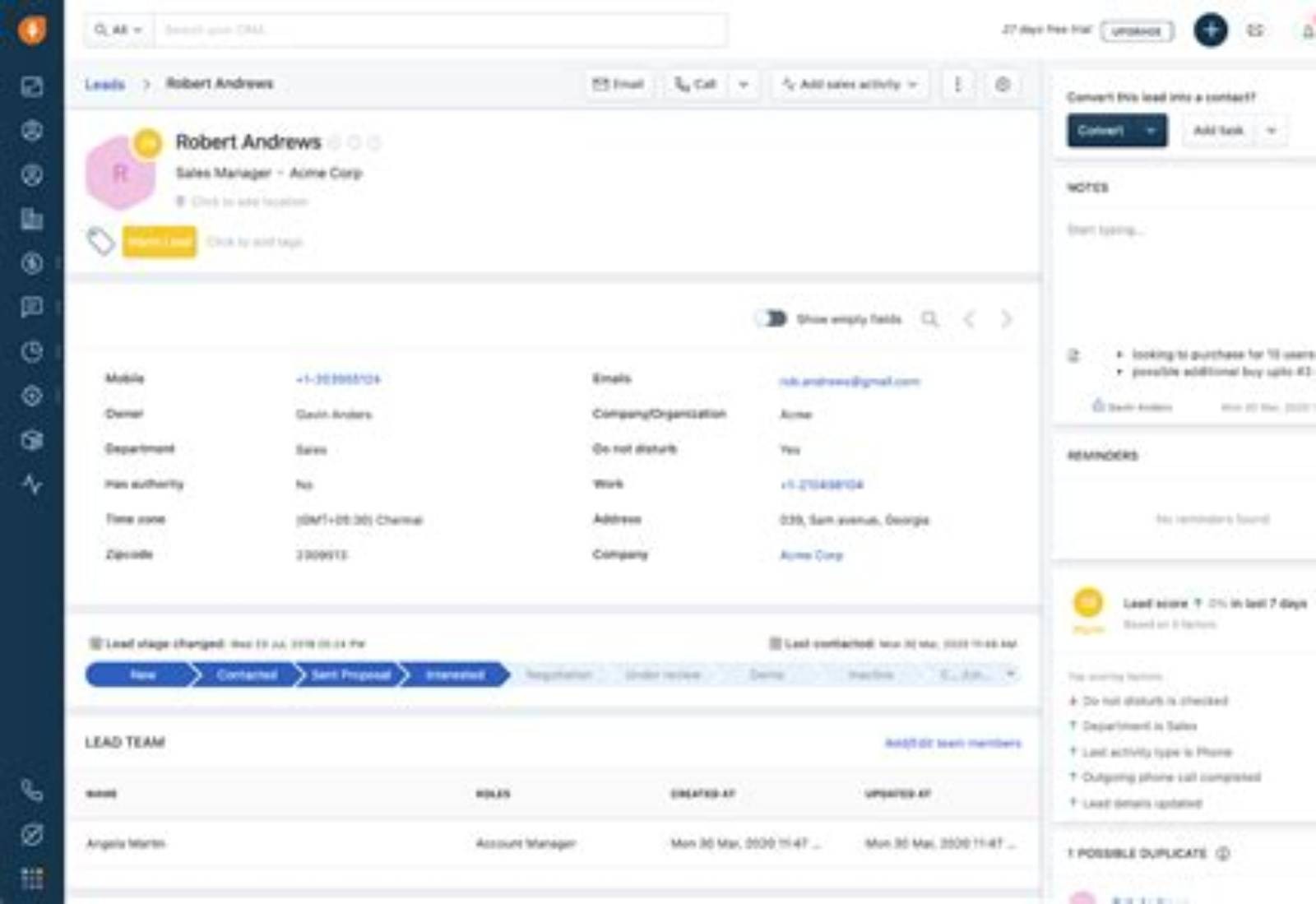The width and height of the screenshot is (1316, 904).
Task: Open the Add sales activity dropdown
Action: [x=850, y=84]
